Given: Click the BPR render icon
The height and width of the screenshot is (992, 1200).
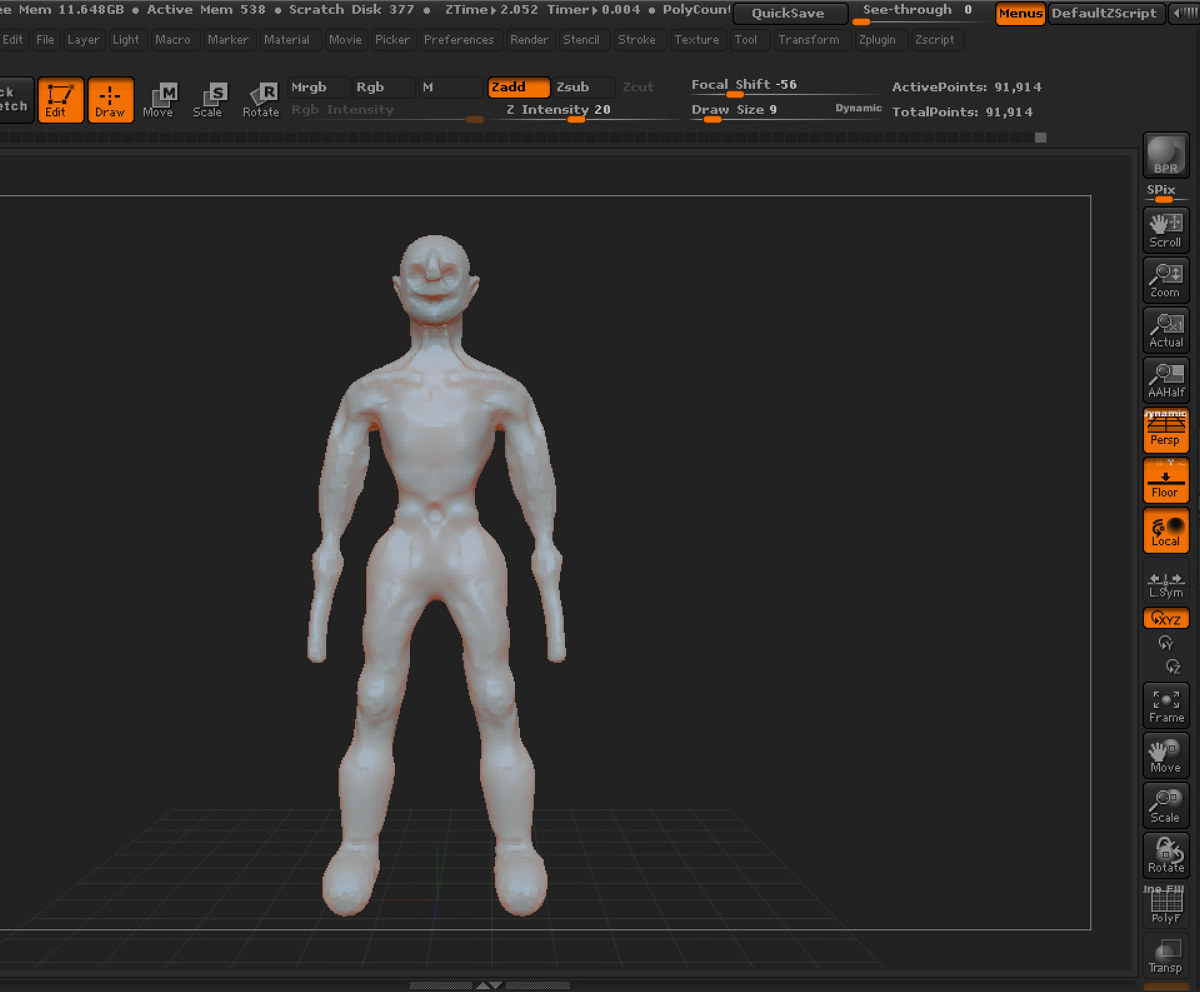Looking at the screenshot, I should (x=1165, y=155).
